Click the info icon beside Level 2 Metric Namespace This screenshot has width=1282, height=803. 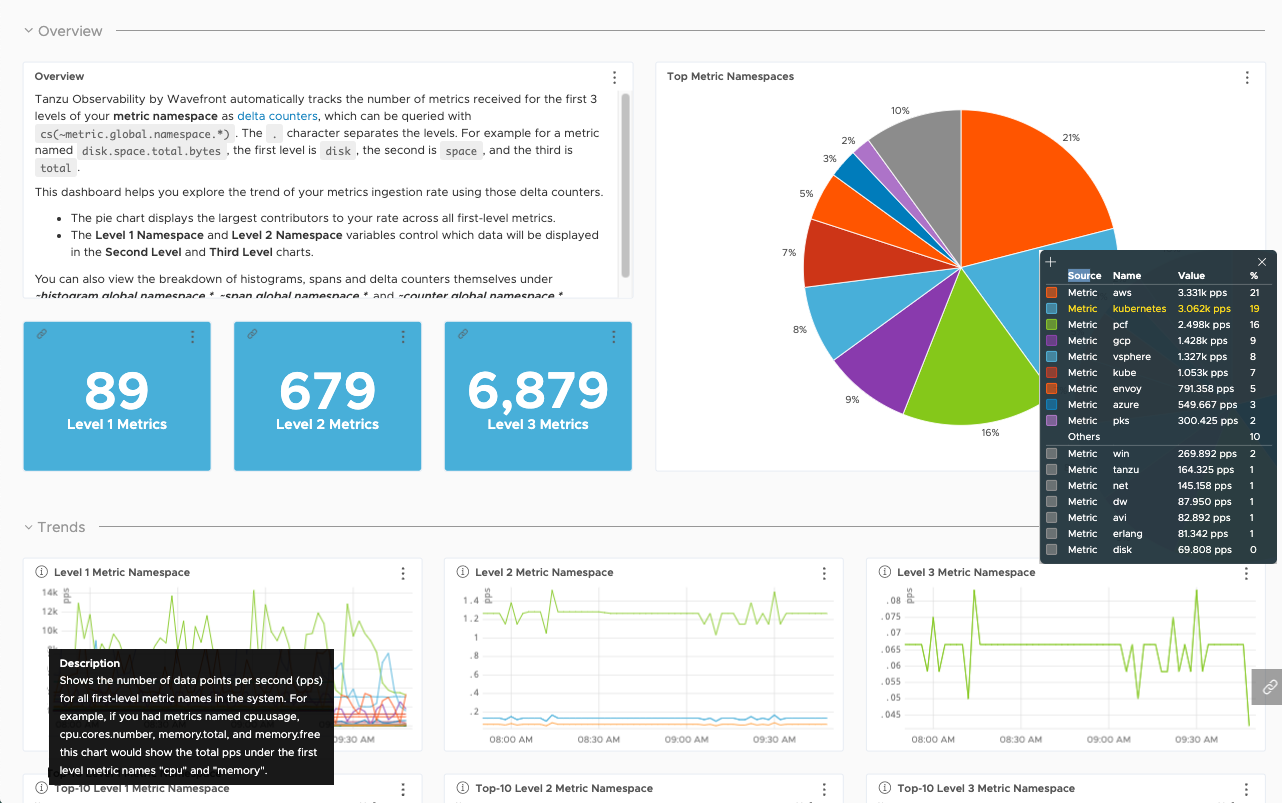(463, 572)
